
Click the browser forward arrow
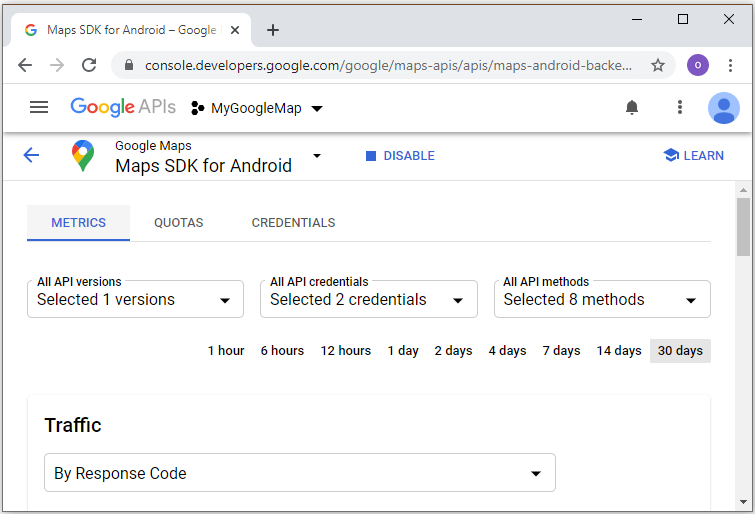pyautogui.click(x=57, y=65)
